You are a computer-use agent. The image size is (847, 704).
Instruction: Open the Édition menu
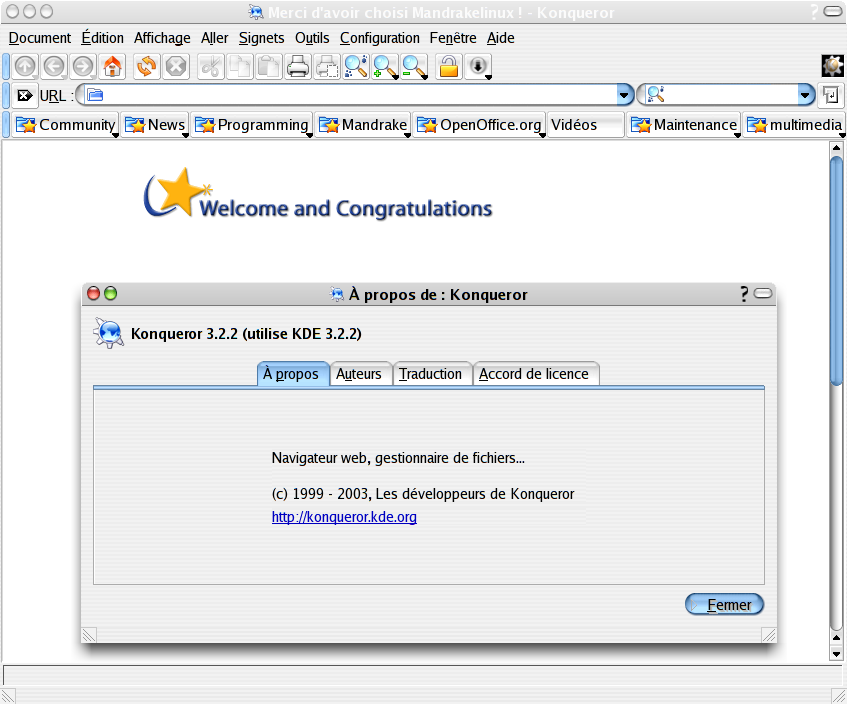tap(103, 38)
